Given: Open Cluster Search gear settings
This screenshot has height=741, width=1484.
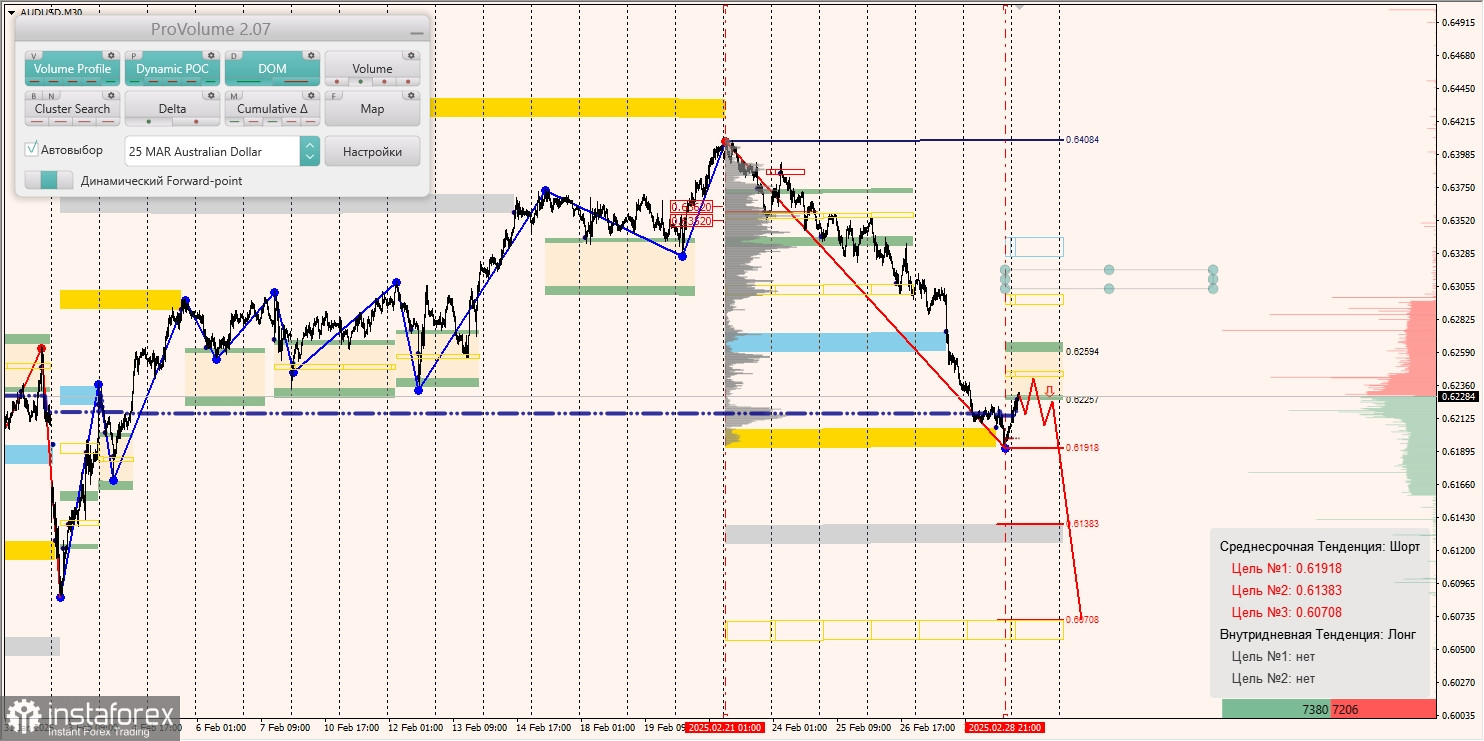Looking at the screenshot, I should coord(111,95).
